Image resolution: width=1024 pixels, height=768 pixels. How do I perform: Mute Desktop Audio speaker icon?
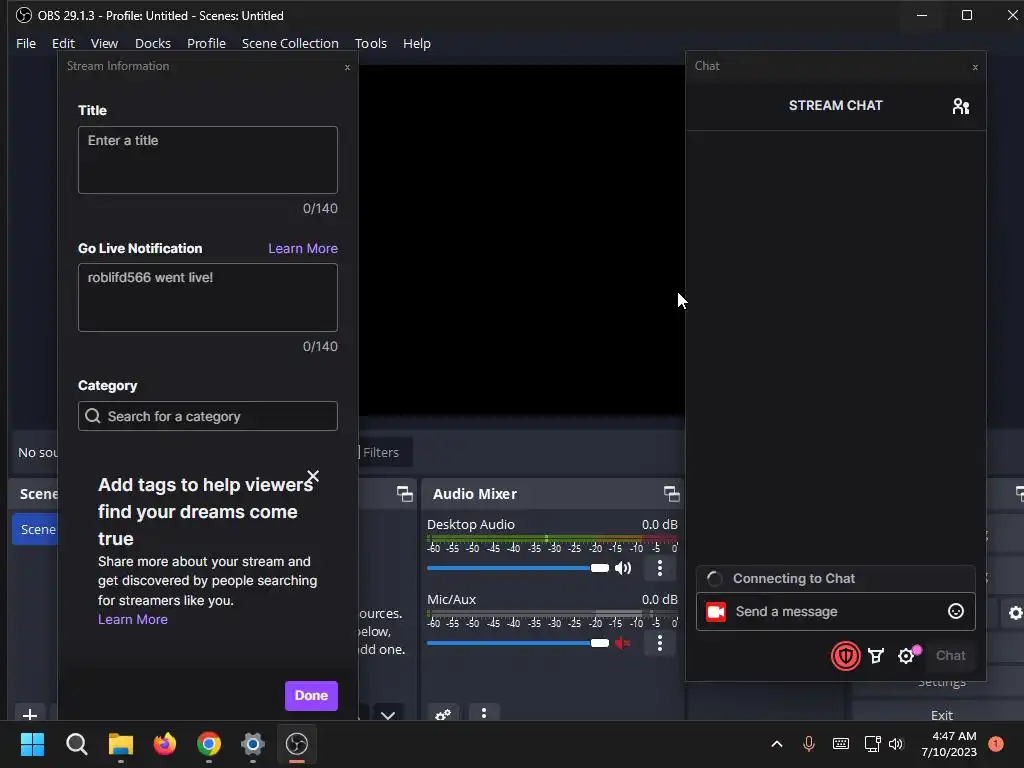coord(623,568)
